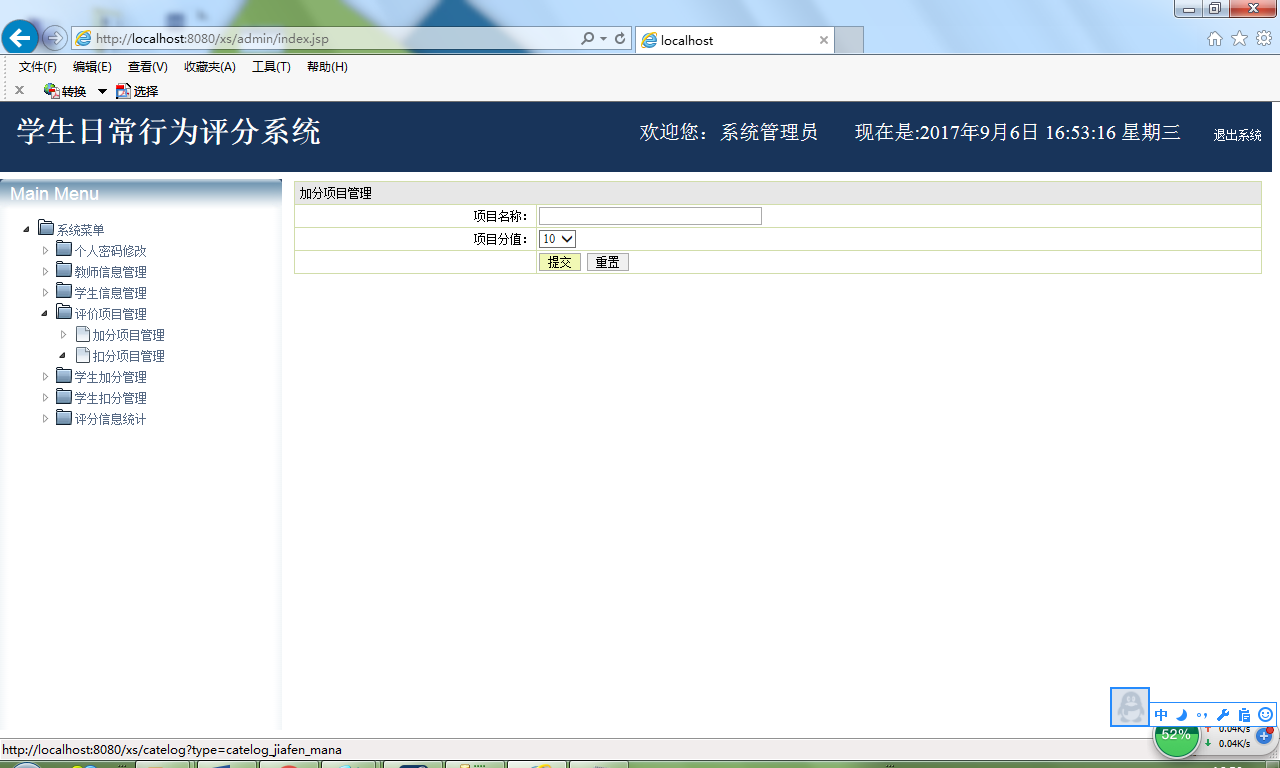This screenshot has height=768, width=1280.
Task: Click the 项目名称 text input field
Action: [650, 216]
